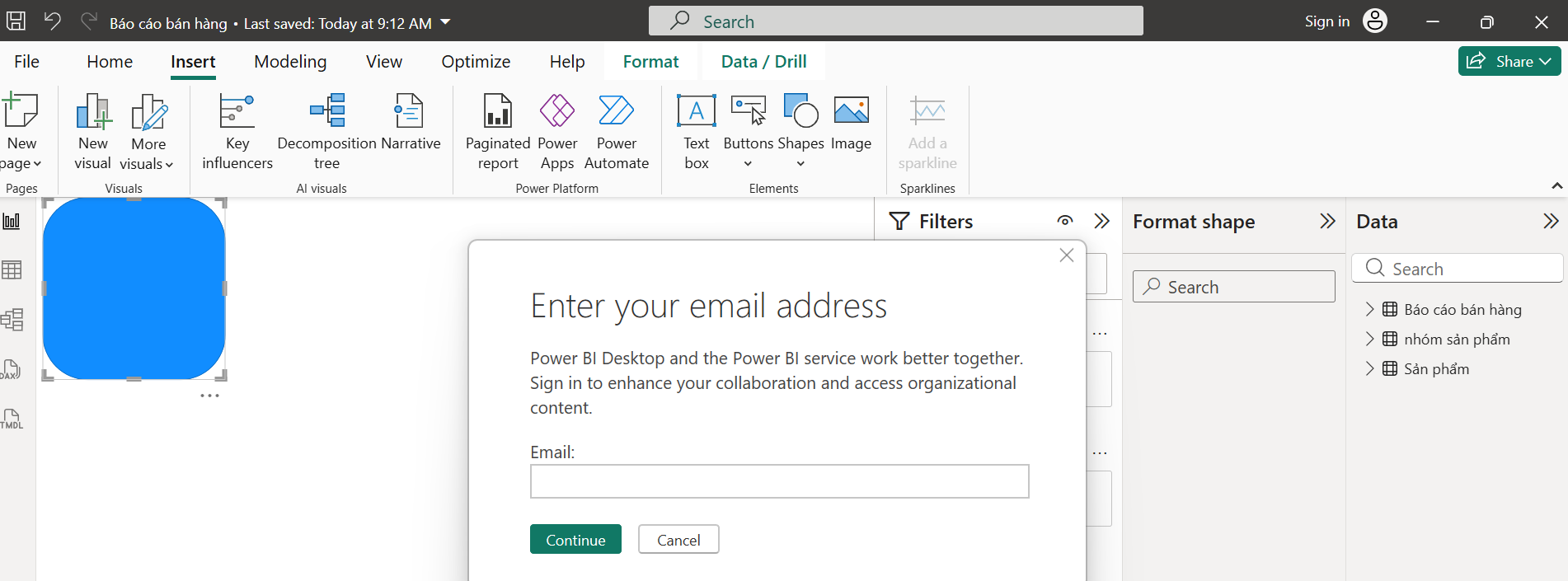The height and width of the screenshot is (581, 1568).
Task: Save the report with the disk icon
Action: [x=16, y=21]
